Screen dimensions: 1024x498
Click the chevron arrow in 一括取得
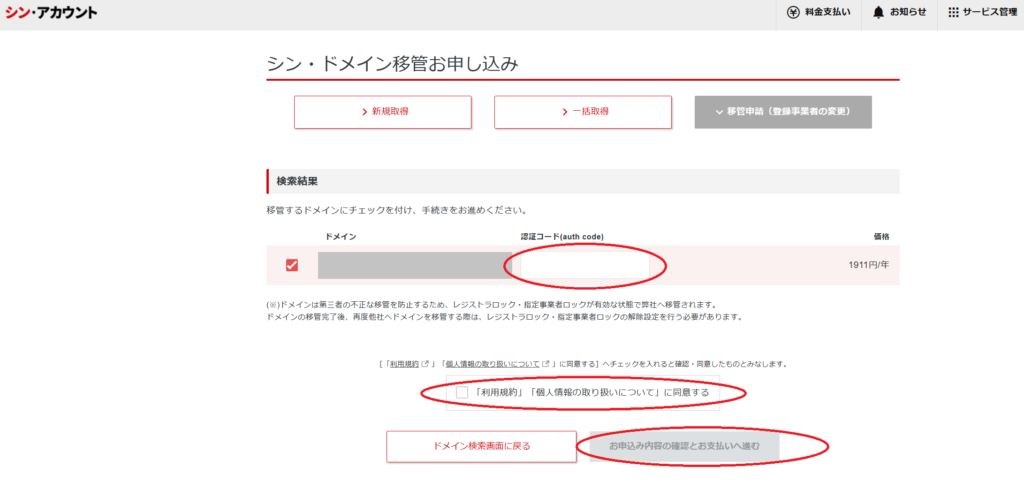point(564,112)
